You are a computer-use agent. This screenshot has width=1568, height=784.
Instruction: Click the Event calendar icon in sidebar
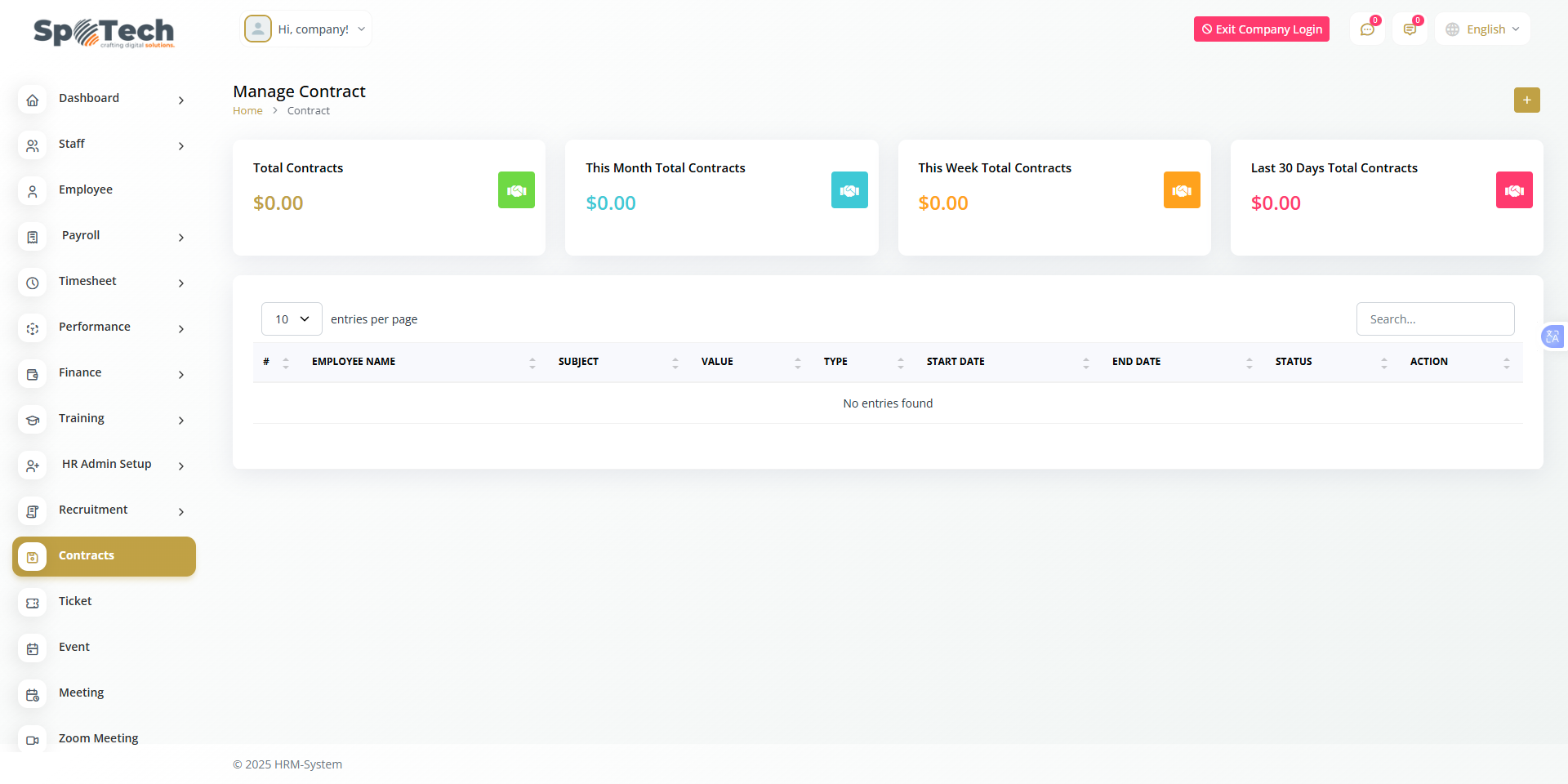(x=33, y=648)
